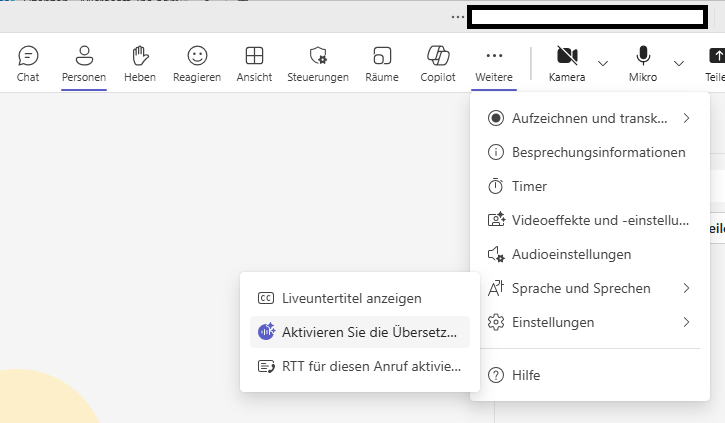This screenshot has height=423, width=725.
Task: Click the stopwatch Timer icon
Action: (x=496, y=186)
